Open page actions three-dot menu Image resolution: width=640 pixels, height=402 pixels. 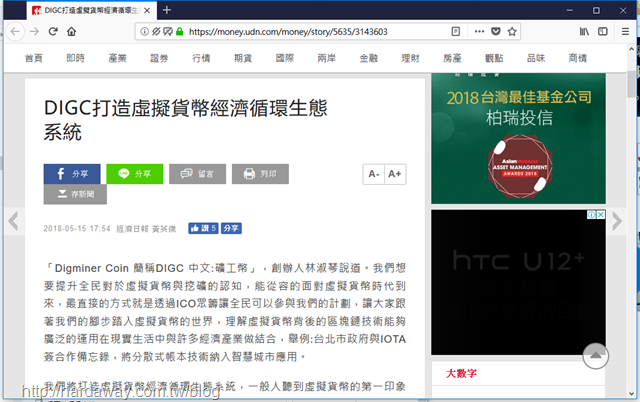tap(479, 31)
